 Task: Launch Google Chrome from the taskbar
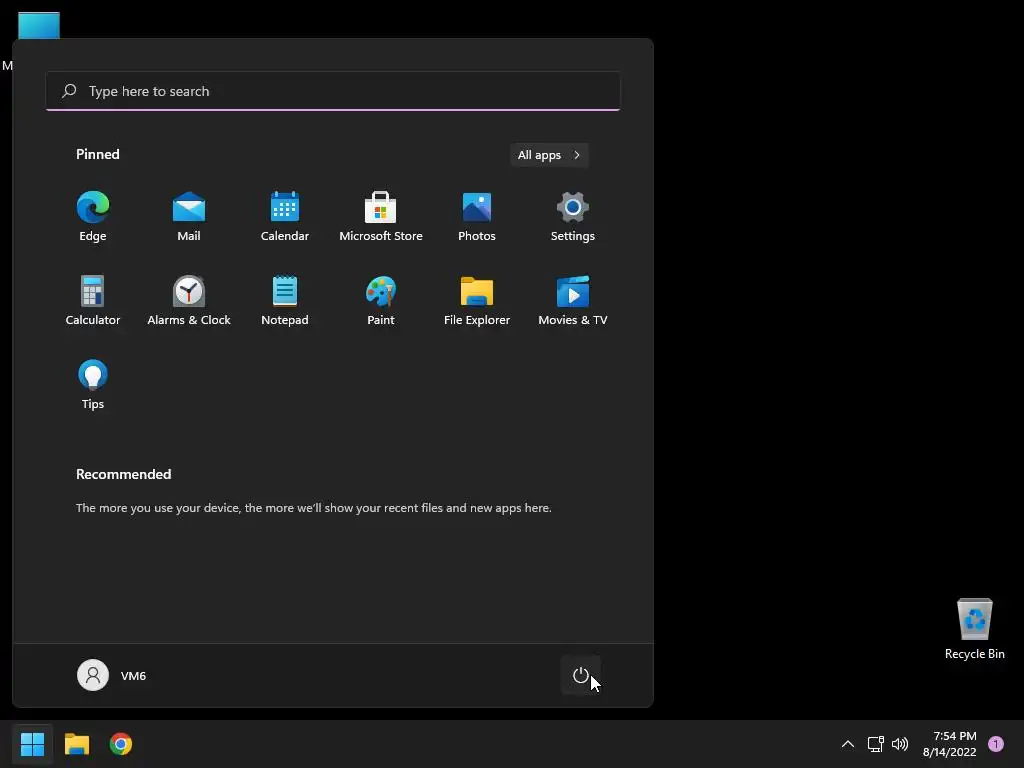(x=121, y=744)
